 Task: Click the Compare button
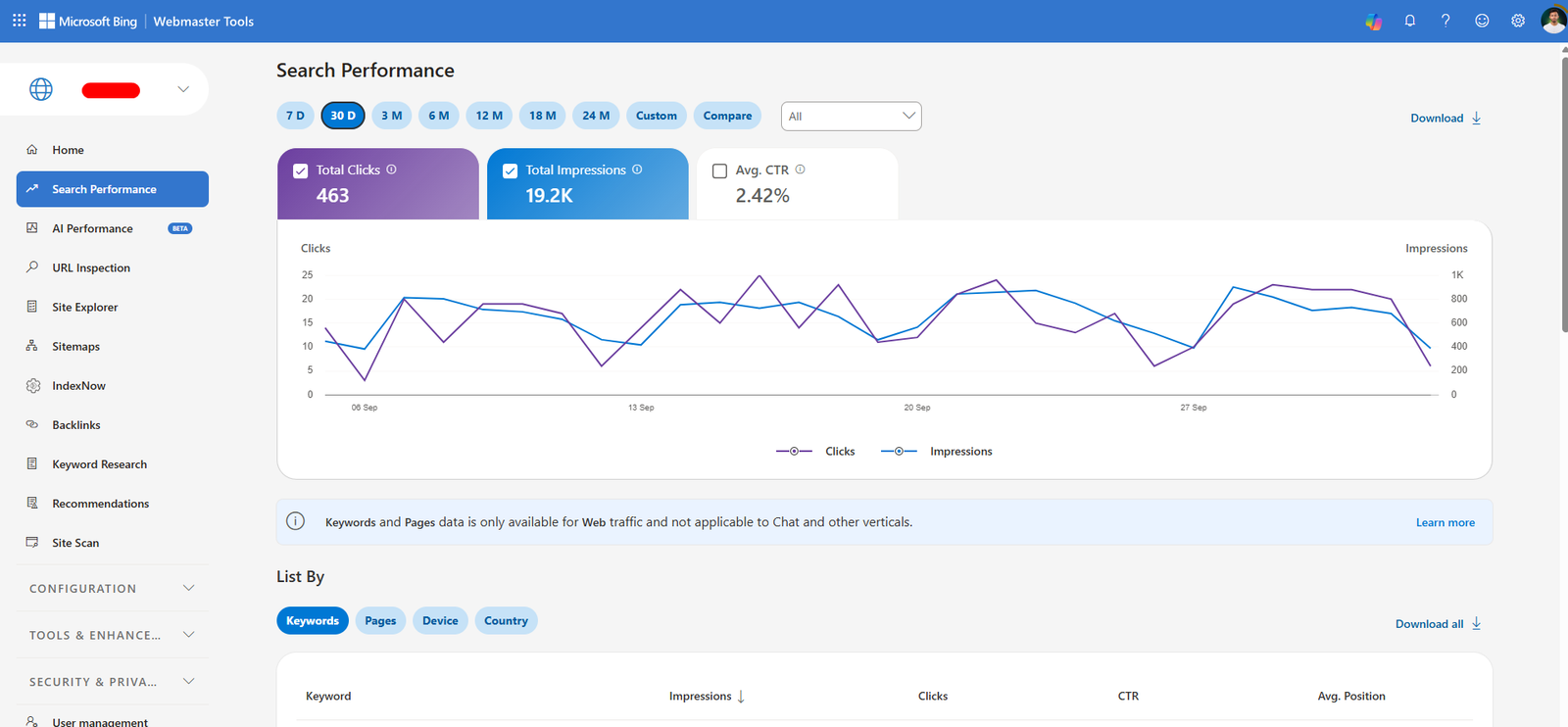[727, 116]
